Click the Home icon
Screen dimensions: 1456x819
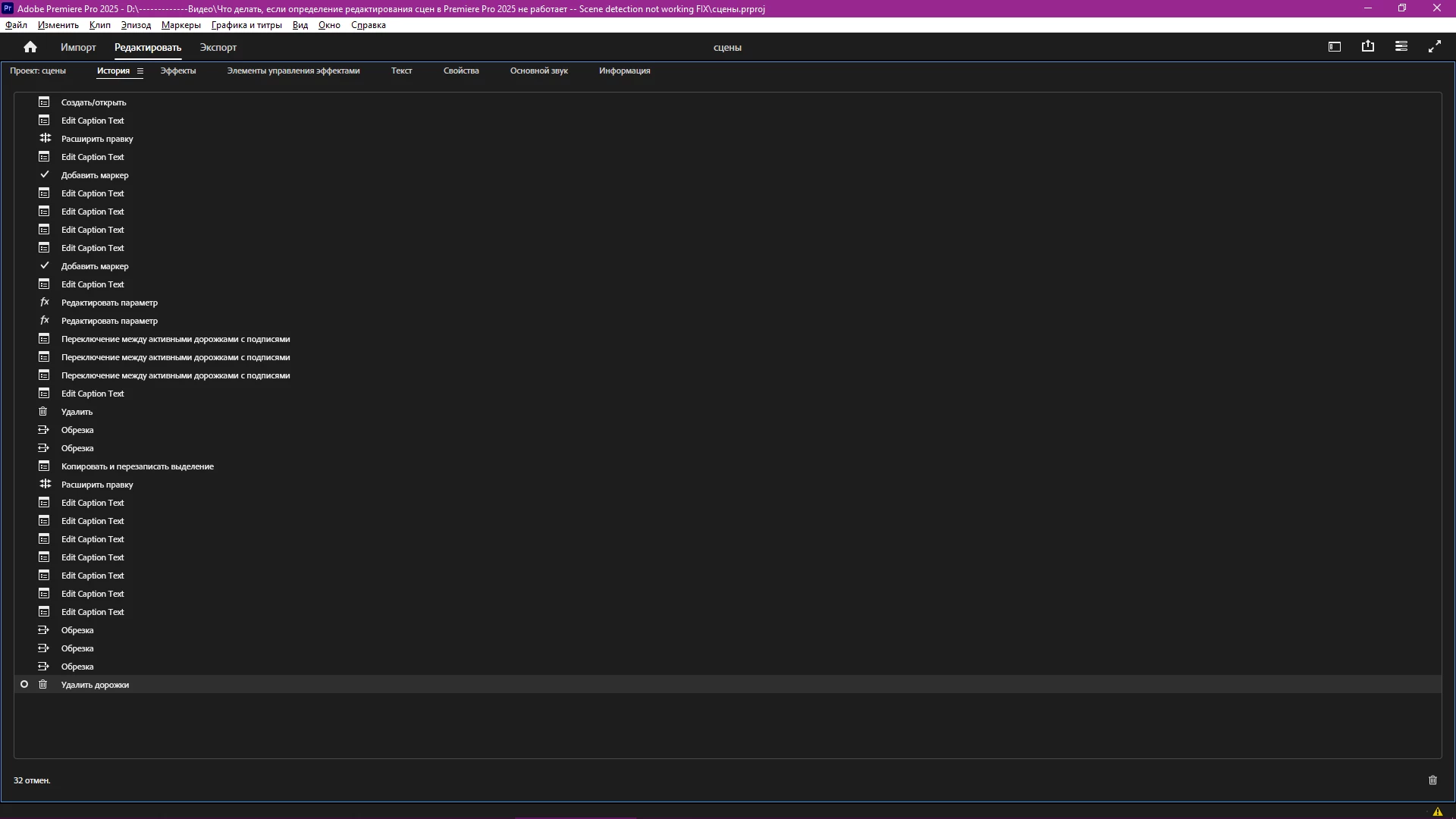(x=30, y=47)
